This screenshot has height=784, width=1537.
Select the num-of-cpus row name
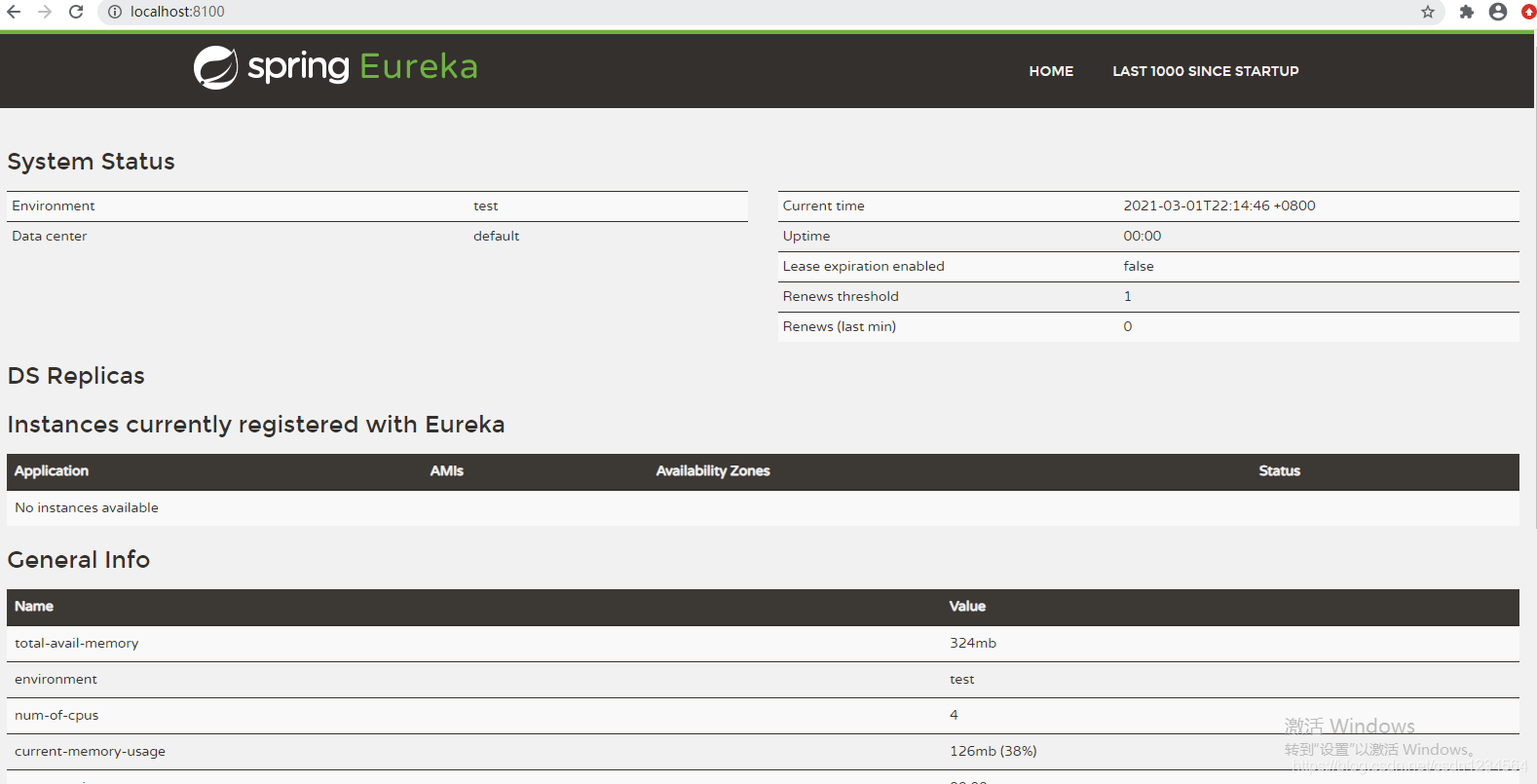56,715
